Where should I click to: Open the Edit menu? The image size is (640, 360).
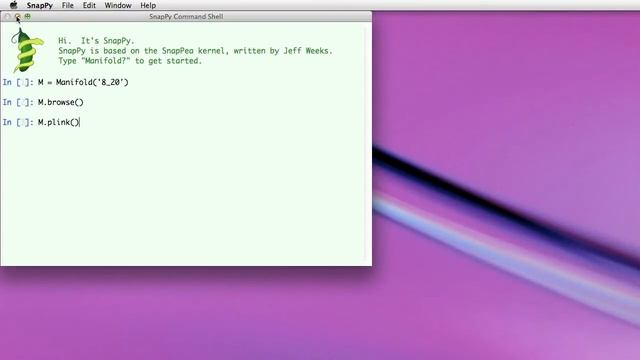[89, 5]
